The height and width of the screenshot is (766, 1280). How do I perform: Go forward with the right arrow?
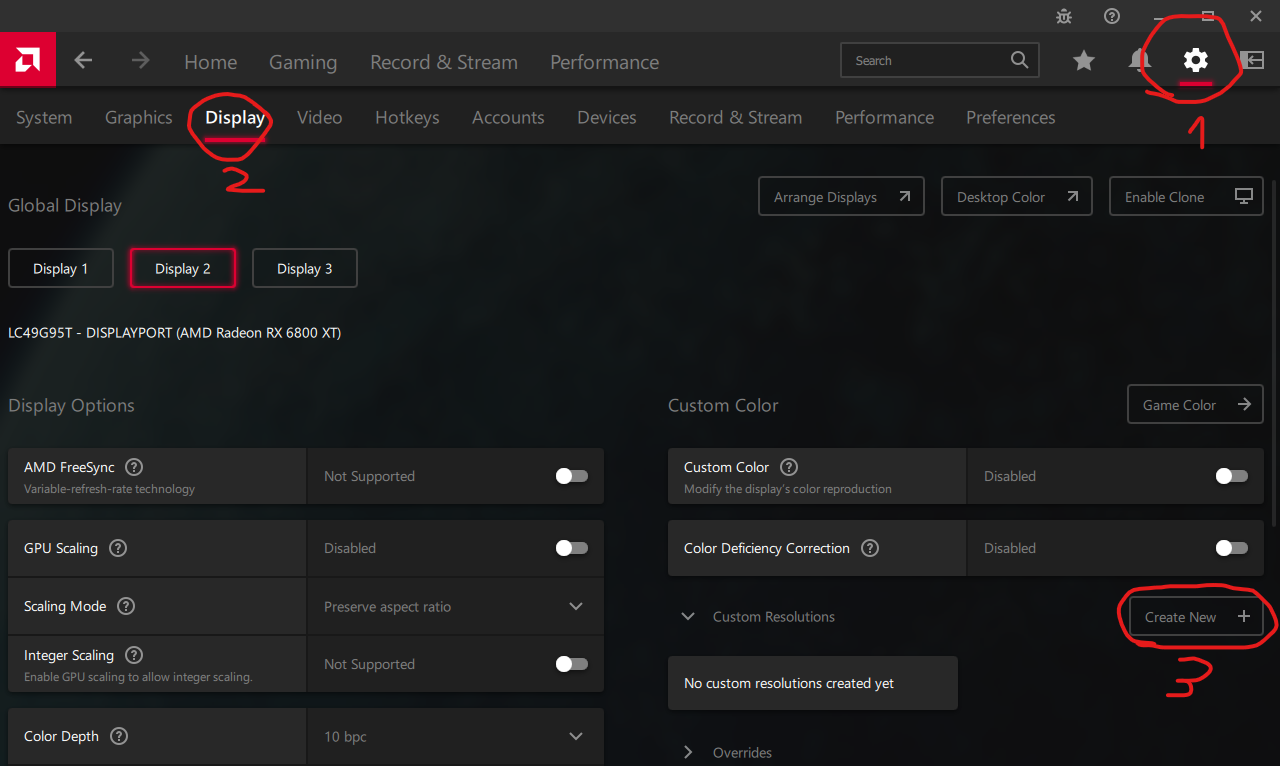click(140, 61)
